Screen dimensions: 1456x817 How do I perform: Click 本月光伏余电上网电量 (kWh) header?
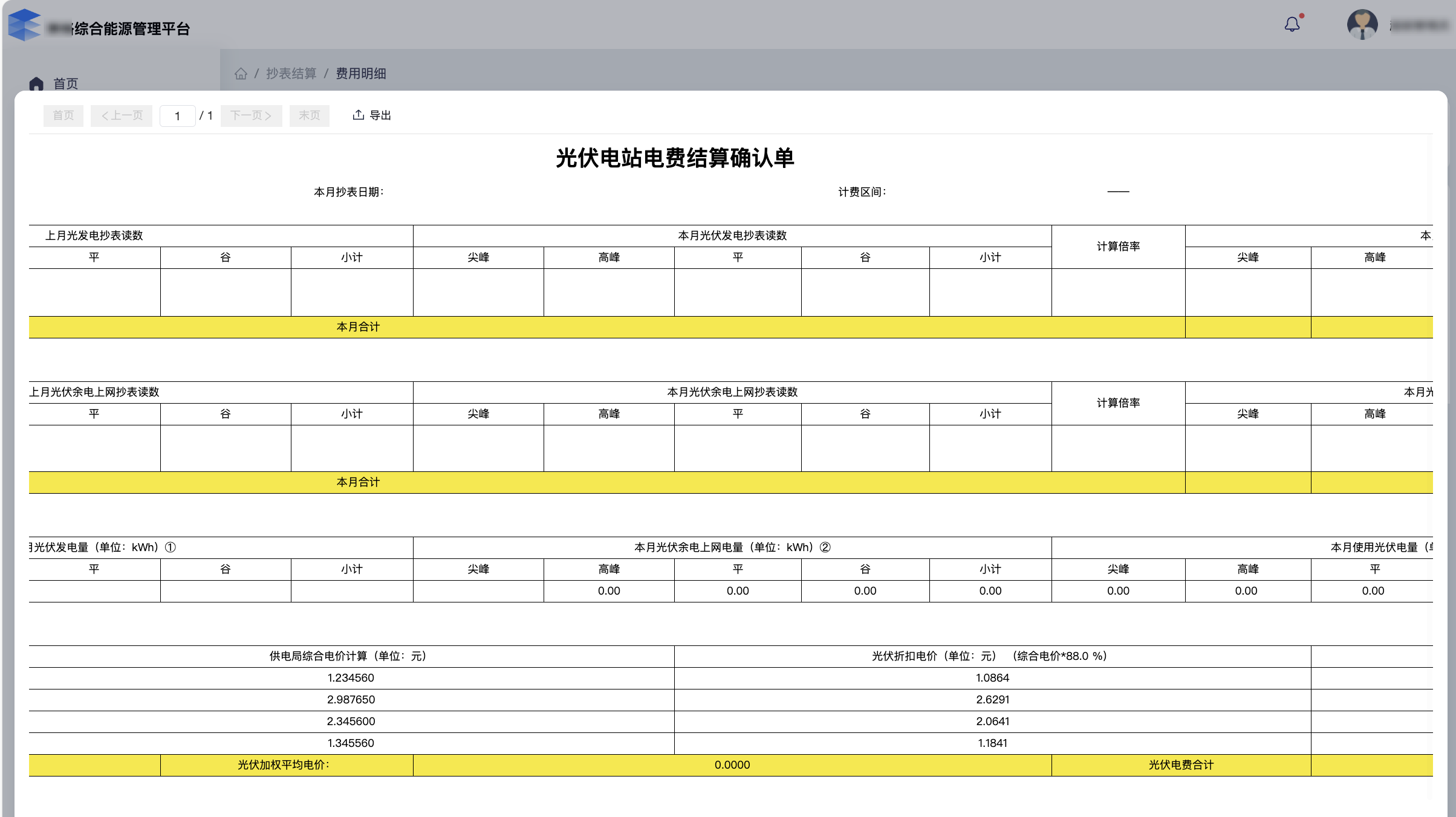tap(732, 547)
